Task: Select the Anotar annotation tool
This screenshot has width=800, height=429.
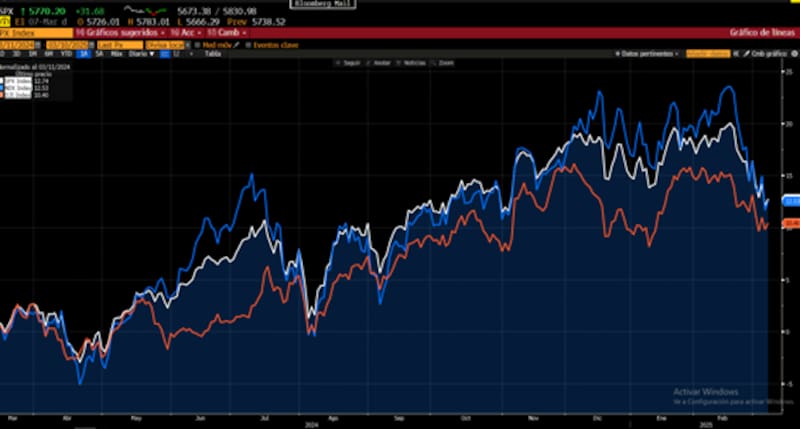Action: coord(379,62)
